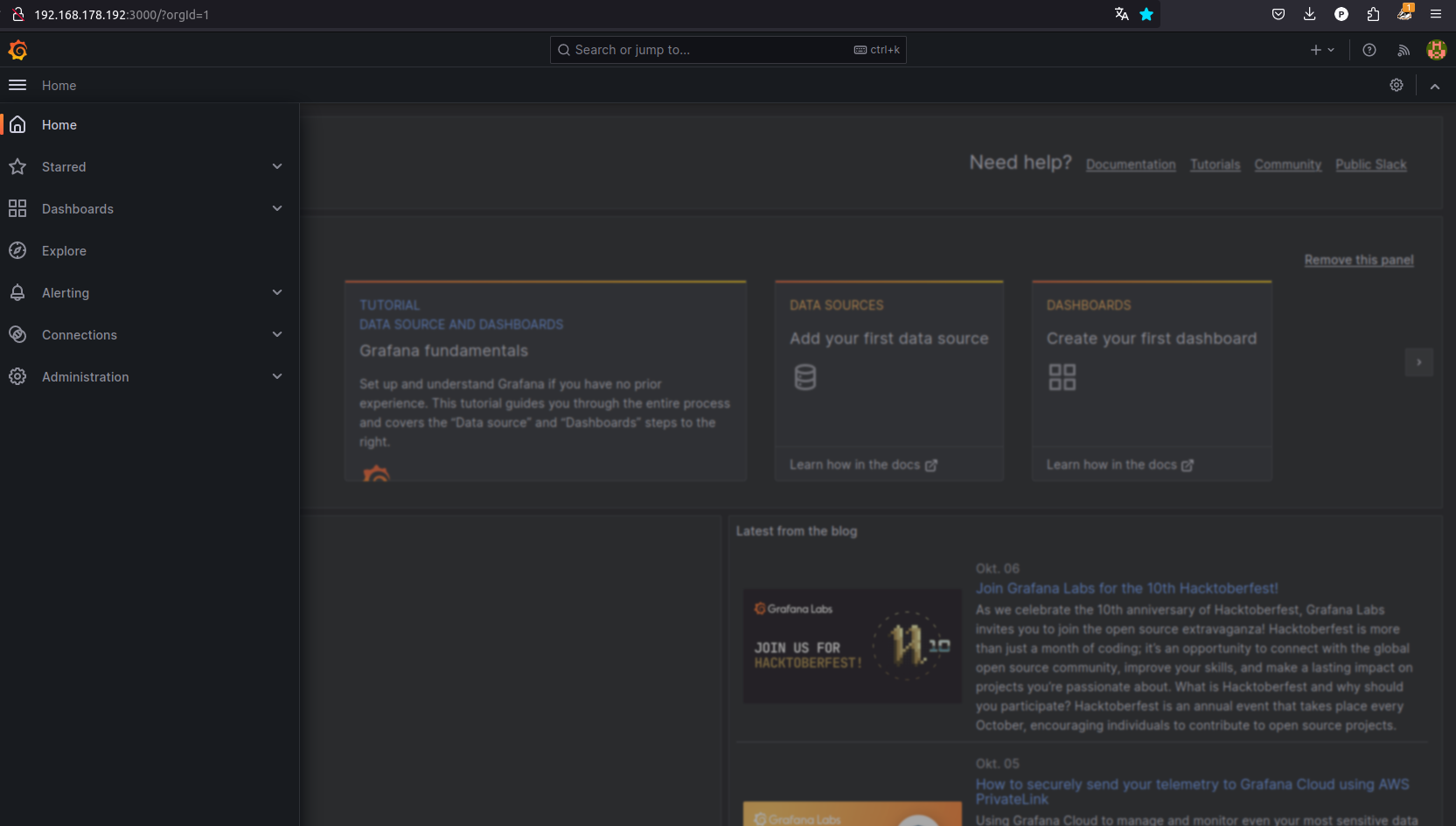Image resolution: width=1456 pixels, height=826 pixels.
Task: Open the Documentation link
Action: pos(1131,164)
